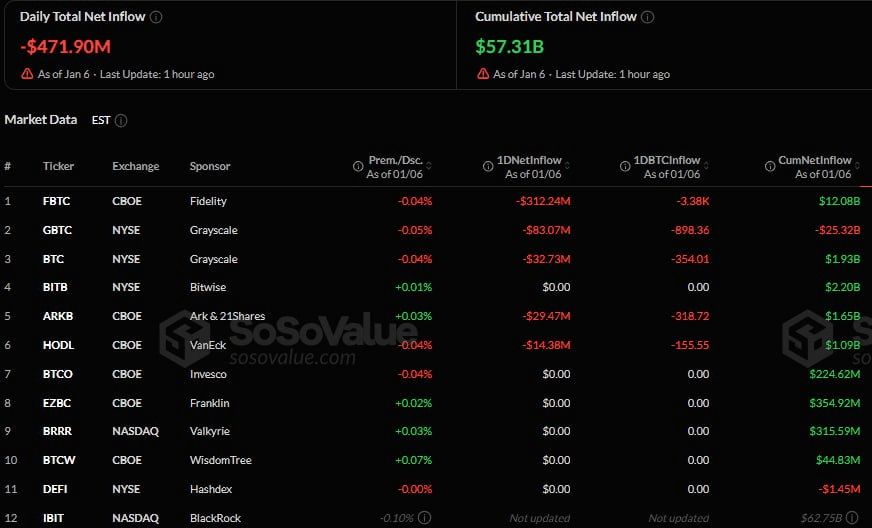Open the BRRR ticker

[x=57, y=431]
